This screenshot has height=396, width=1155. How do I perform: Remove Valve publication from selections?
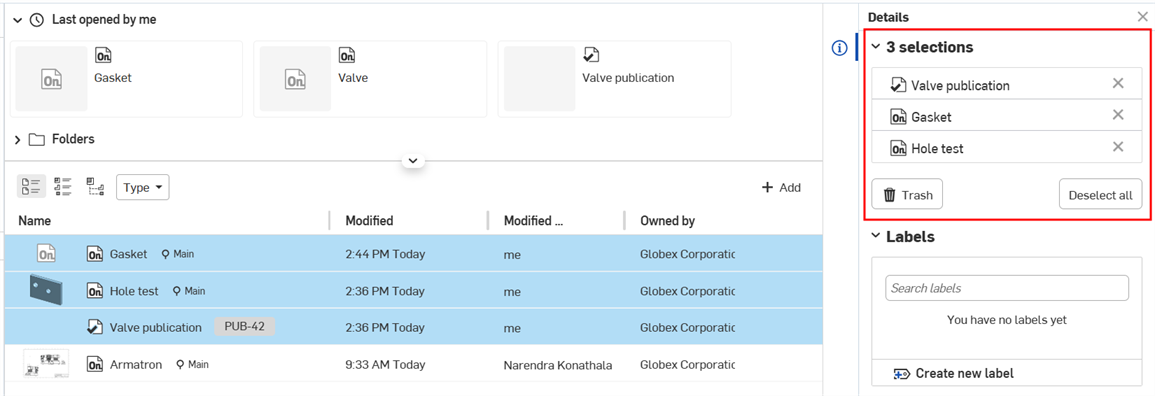coord(1117,84)
